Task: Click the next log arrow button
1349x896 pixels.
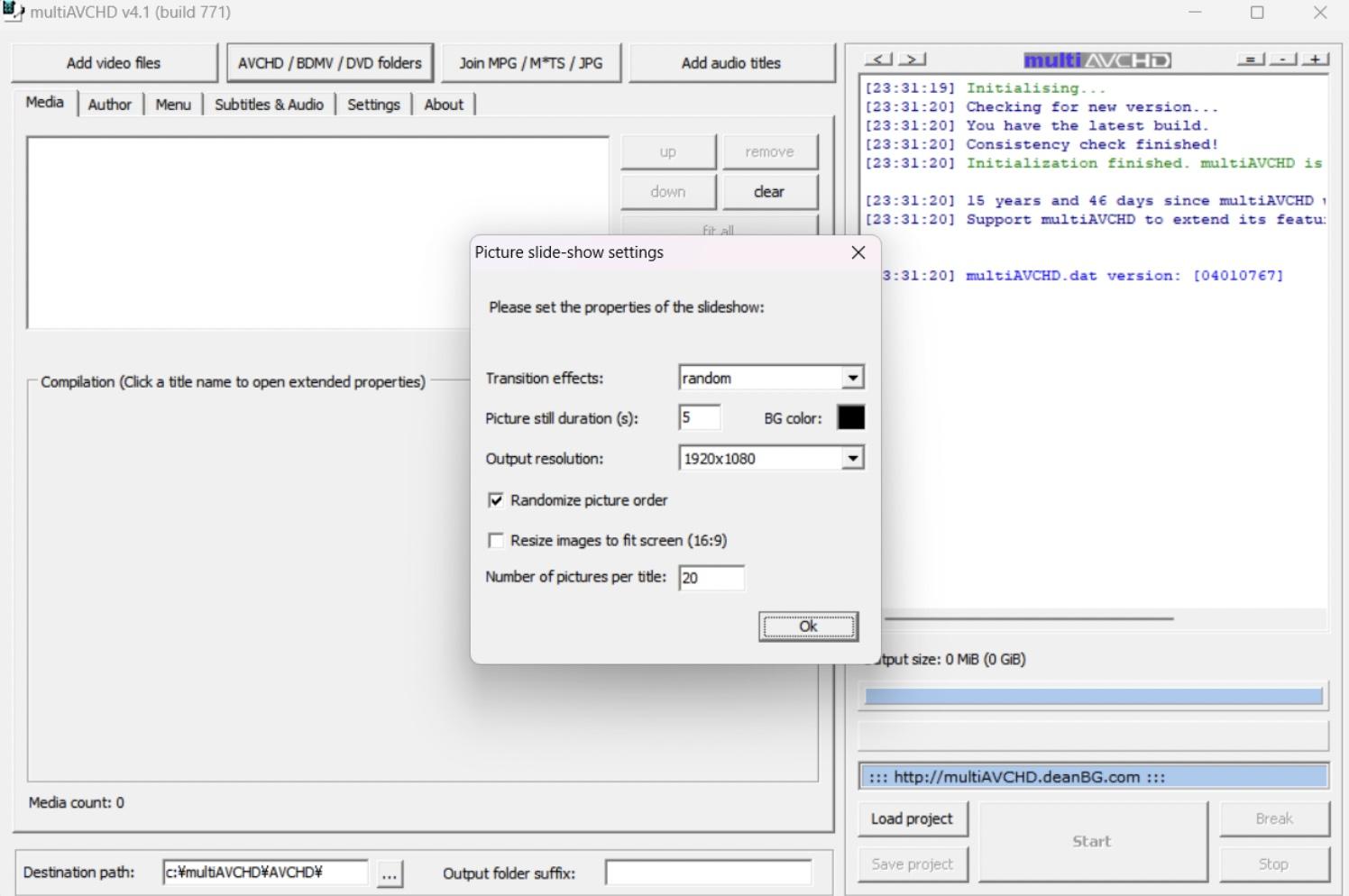Action: click(x=913, y=59)
